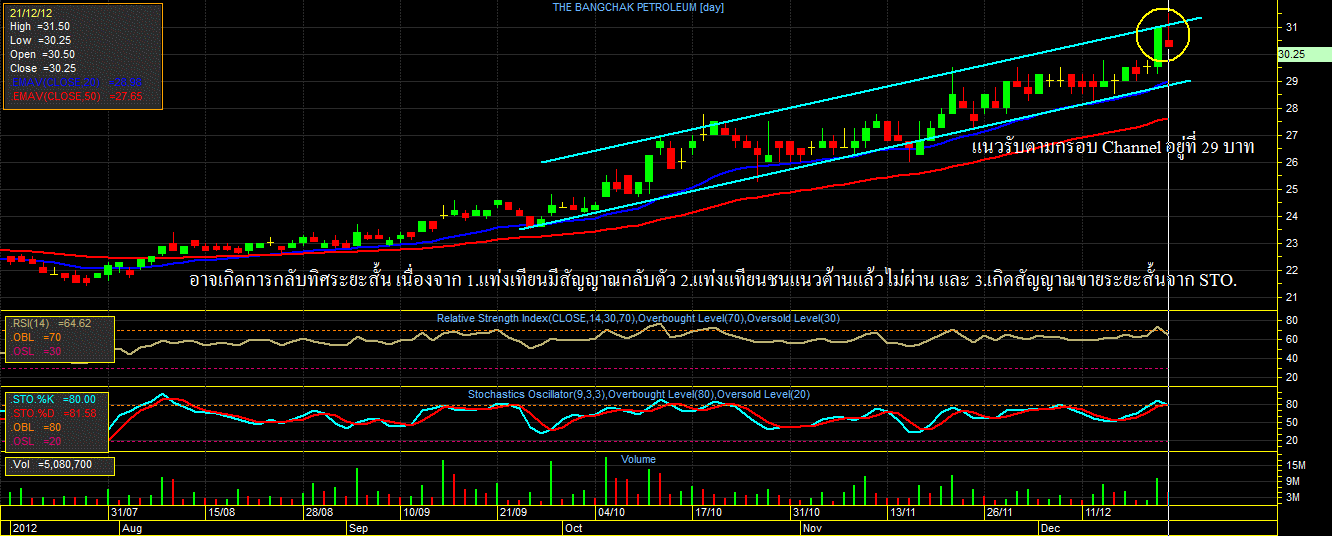The image size is (1332, 536).
Task: Click the red EMAV(CLOSE,50) =27.65 legend entry
Action: 78,96
